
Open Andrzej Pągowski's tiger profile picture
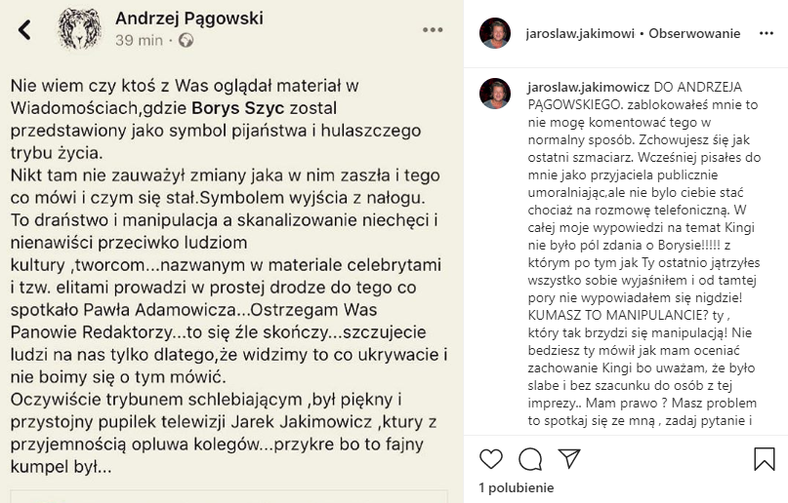pos(78,29)
